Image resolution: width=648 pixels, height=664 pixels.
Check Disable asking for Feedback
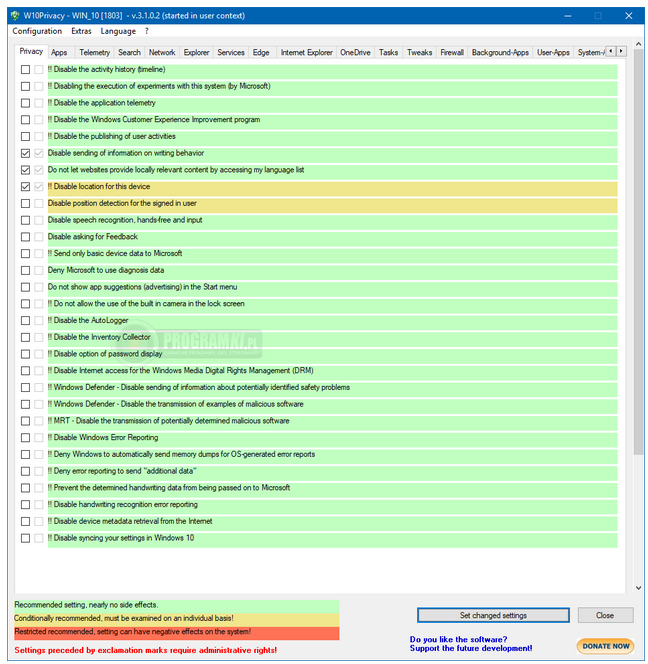coord(25,237)
